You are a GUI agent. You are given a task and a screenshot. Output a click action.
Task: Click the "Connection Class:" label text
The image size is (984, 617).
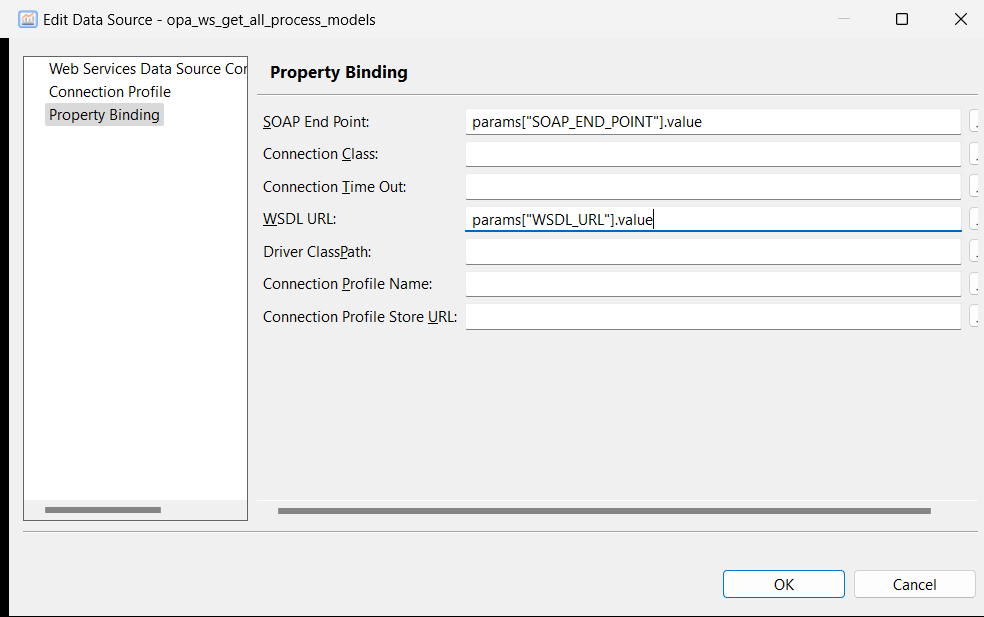tap(321, 154)
